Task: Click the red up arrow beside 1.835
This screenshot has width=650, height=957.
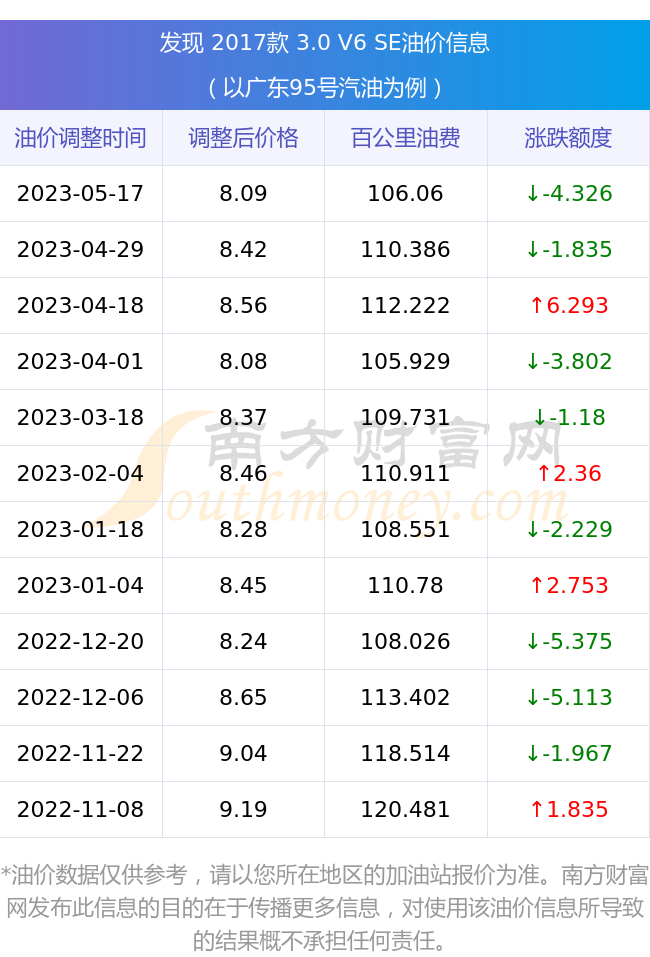Action: click(x=536, y=809)
